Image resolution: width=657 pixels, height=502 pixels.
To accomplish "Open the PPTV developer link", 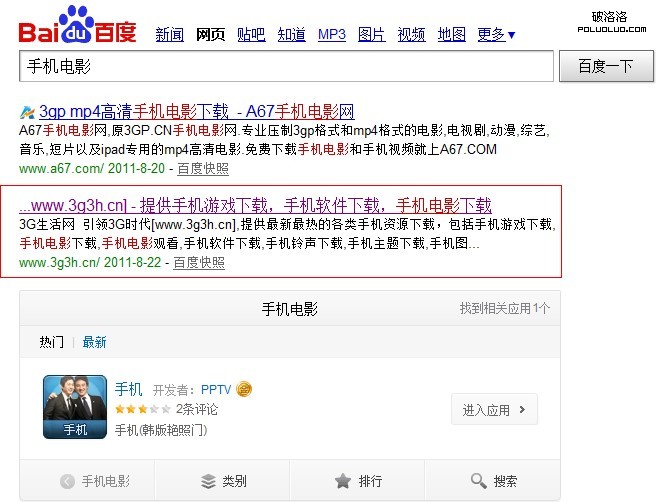I will (x=216, y=390).
